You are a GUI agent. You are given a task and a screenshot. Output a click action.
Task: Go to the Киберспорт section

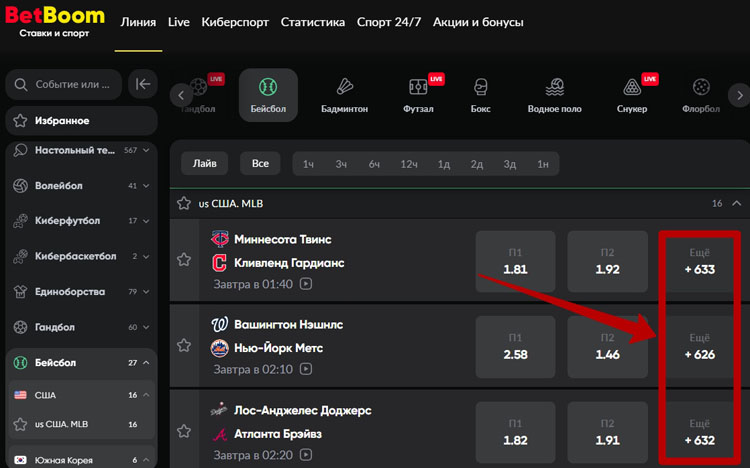click(x=235, y=22)
